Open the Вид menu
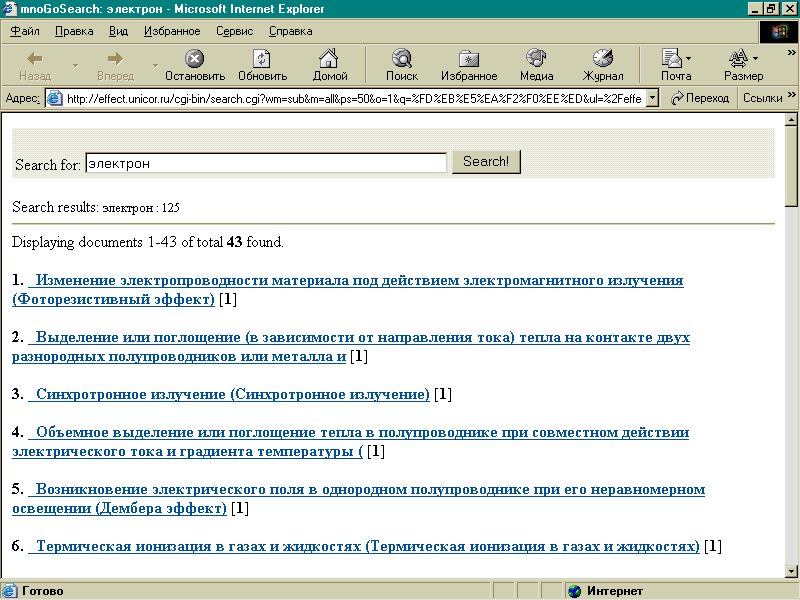The height and width of the screenshot is (600, 800). point(118,31)
